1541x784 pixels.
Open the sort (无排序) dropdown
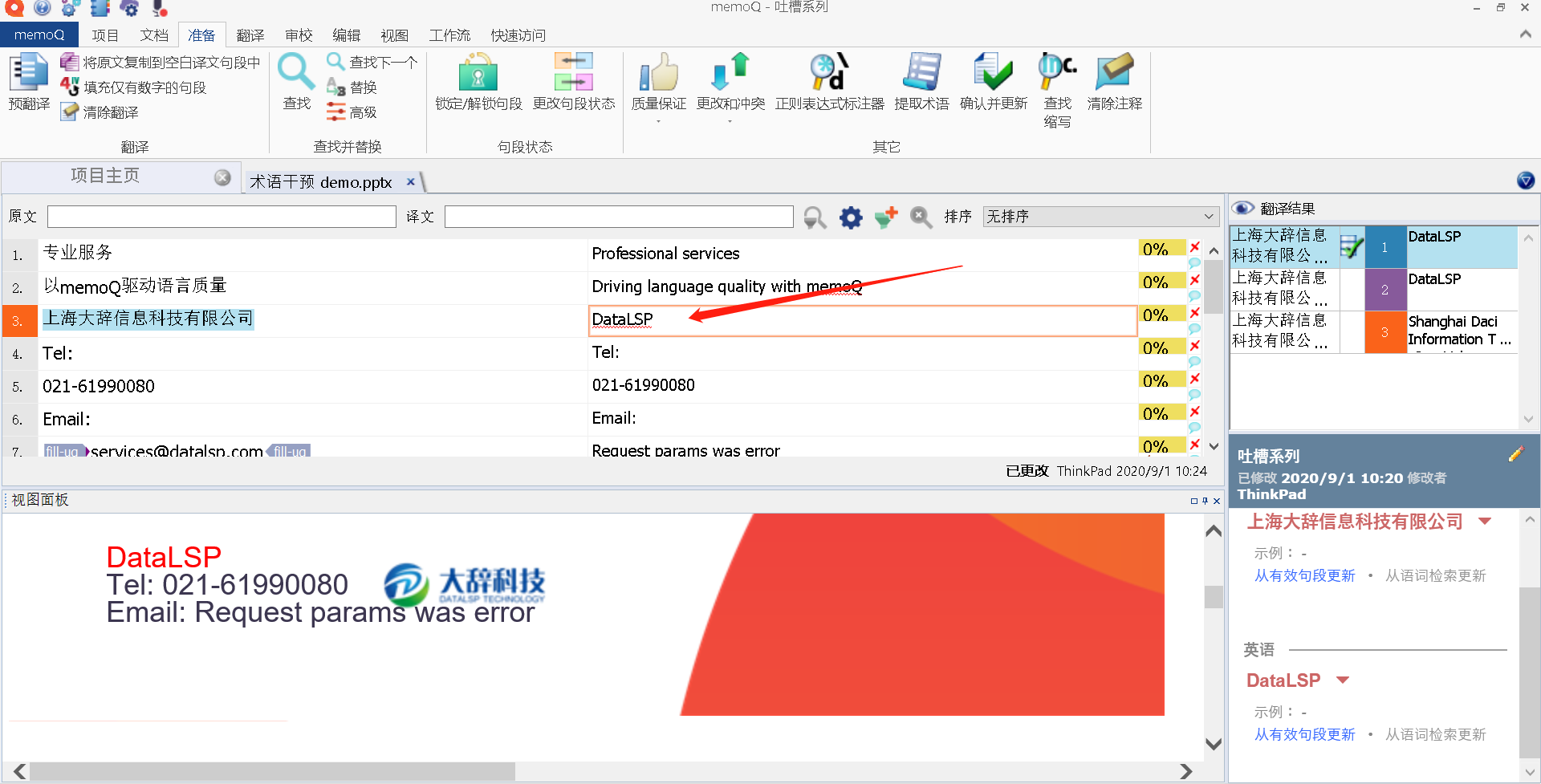(x=1100, y=217)
